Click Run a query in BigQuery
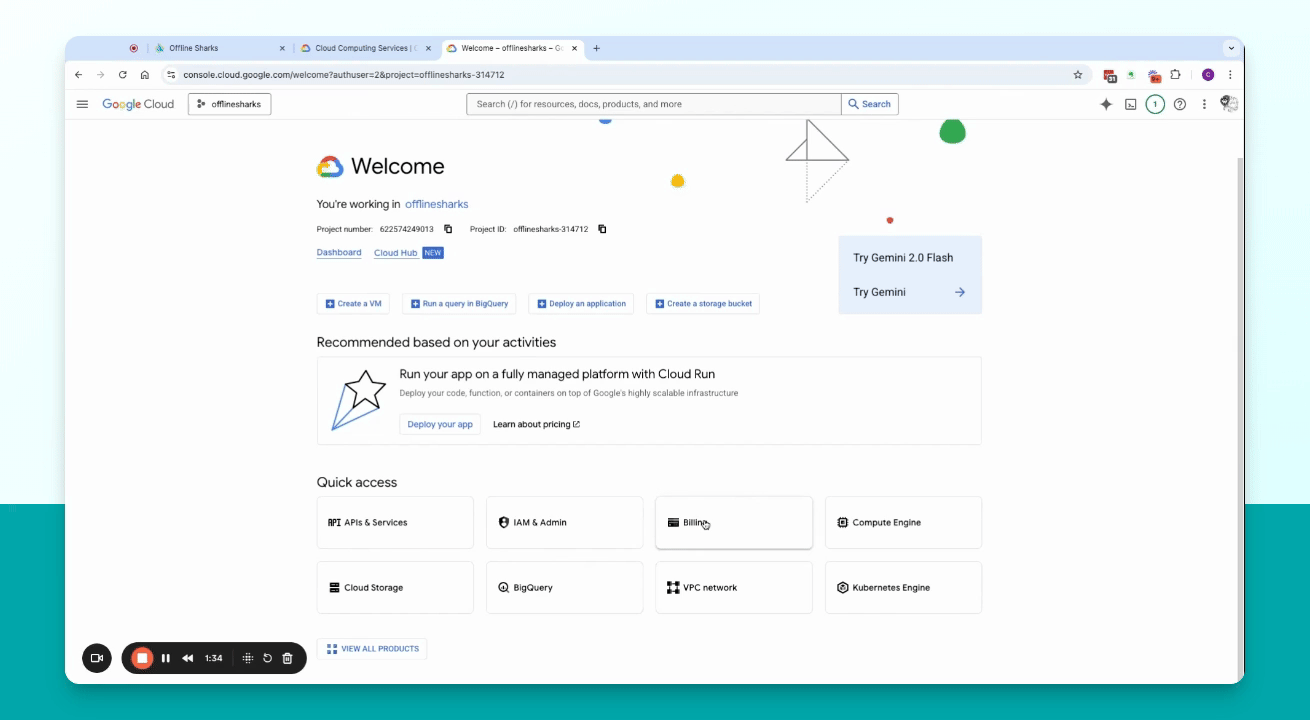Screen dimensions: 1310x720 click(459, 304)
